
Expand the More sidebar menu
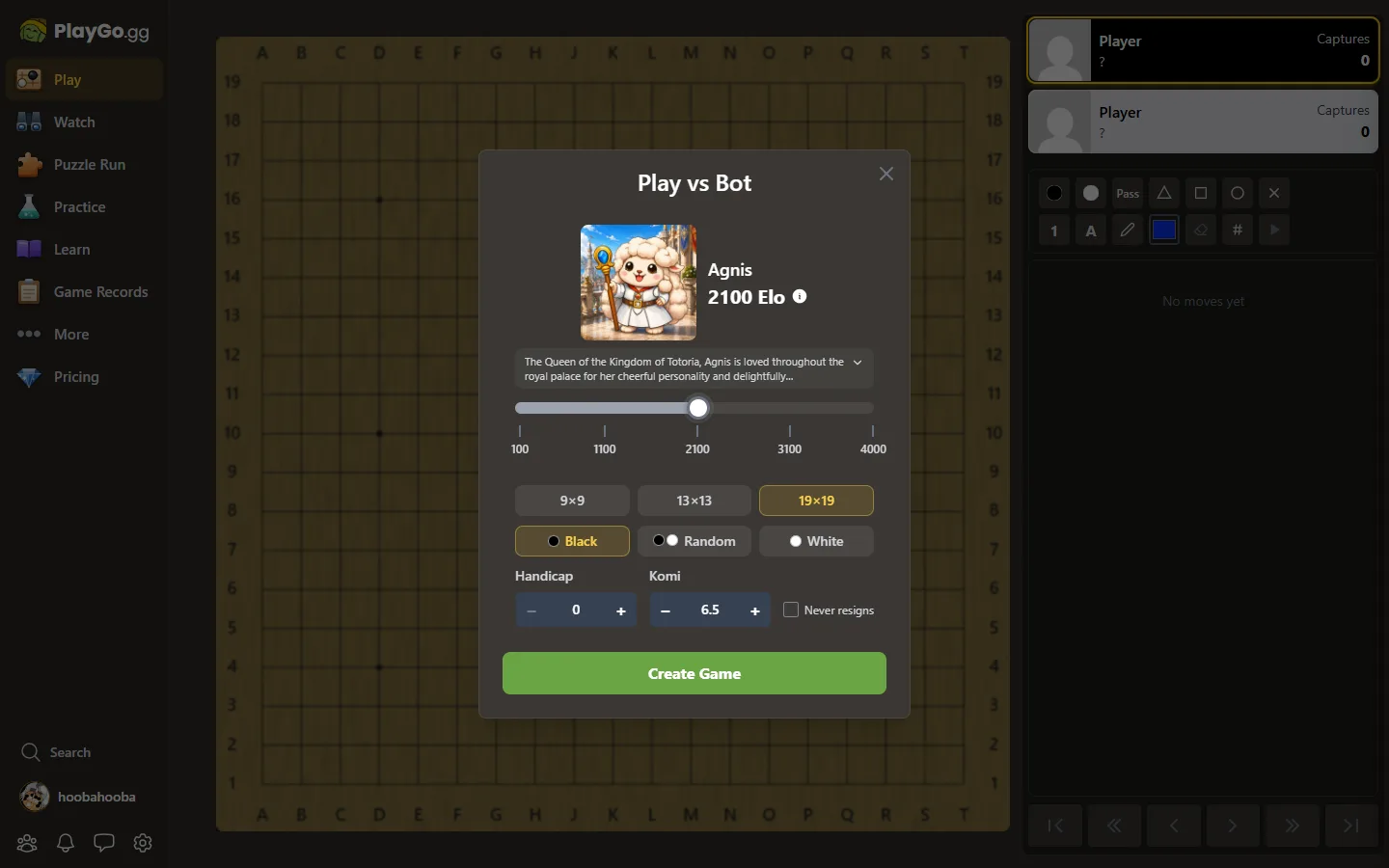(84, 335)
